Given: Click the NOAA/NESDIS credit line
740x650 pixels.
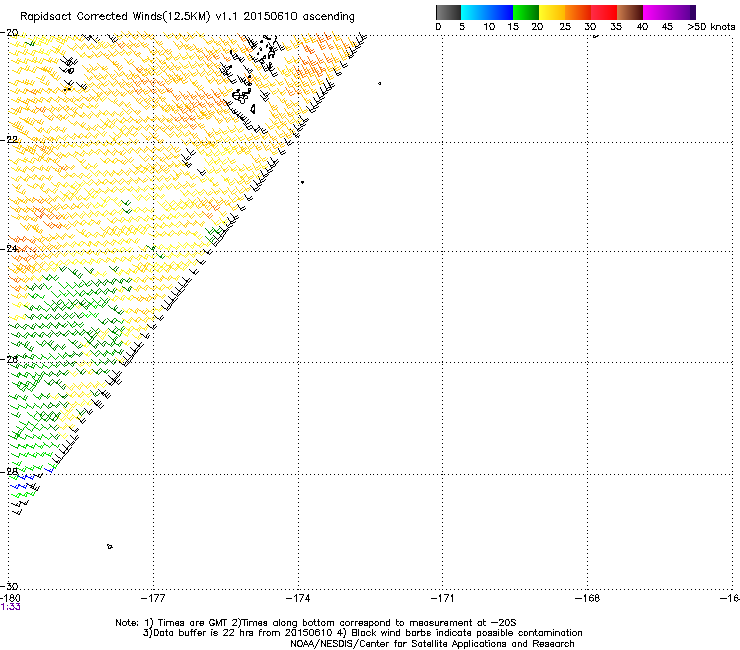Looking at the screenshot, I should (432, 644).
